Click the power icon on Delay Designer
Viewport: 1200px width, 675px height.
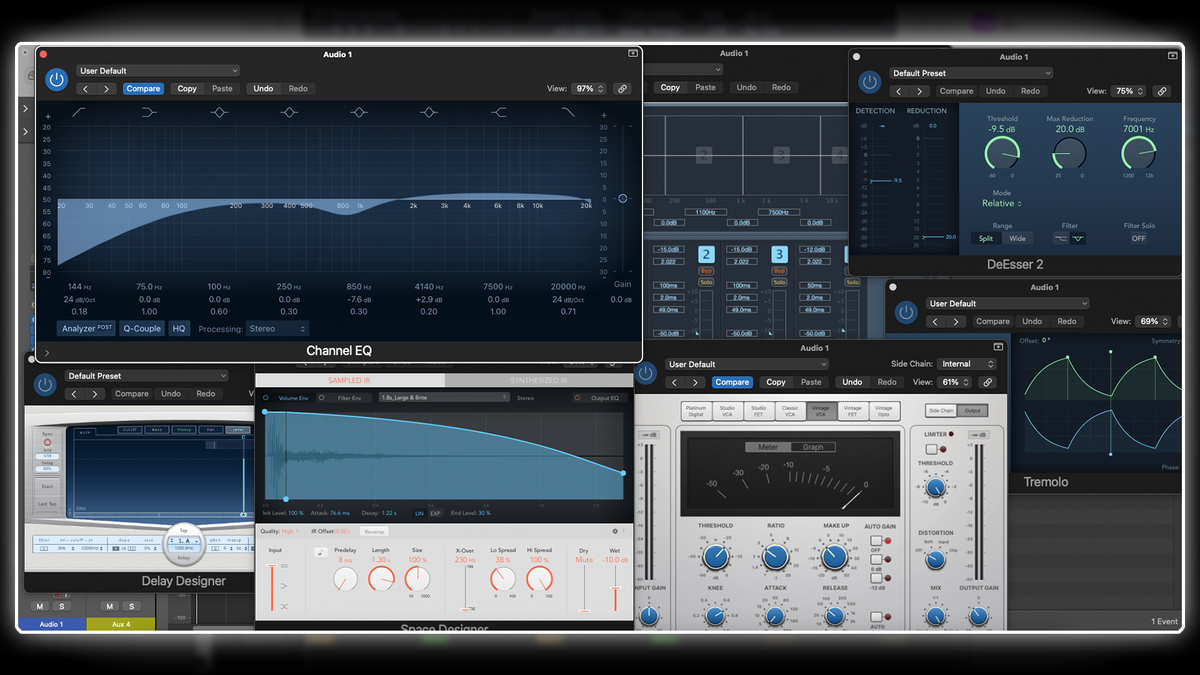pyautogui.click(x=46, y=385)
